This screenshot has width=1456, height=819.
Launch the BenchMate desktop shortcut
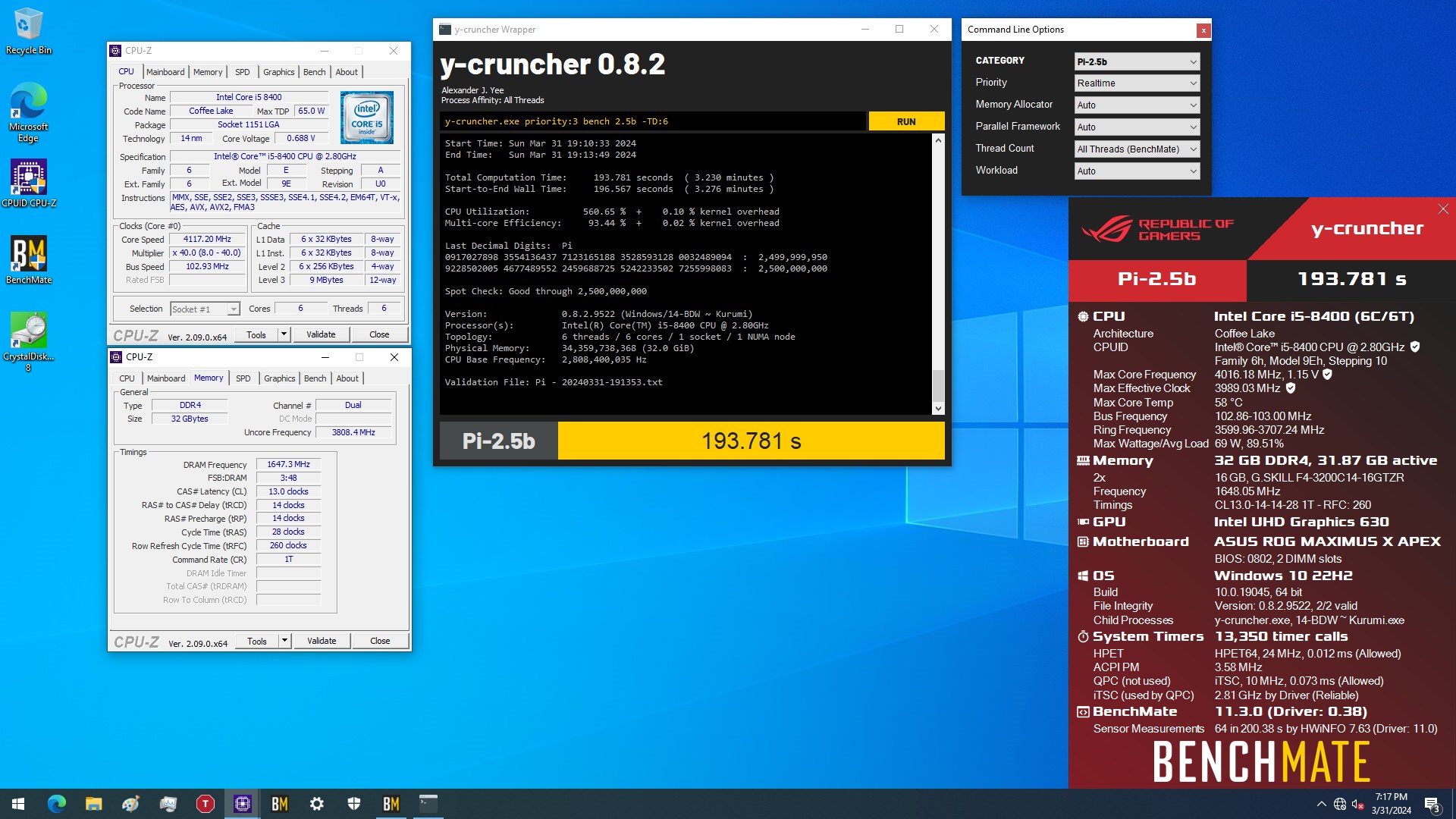pos(29,260)
